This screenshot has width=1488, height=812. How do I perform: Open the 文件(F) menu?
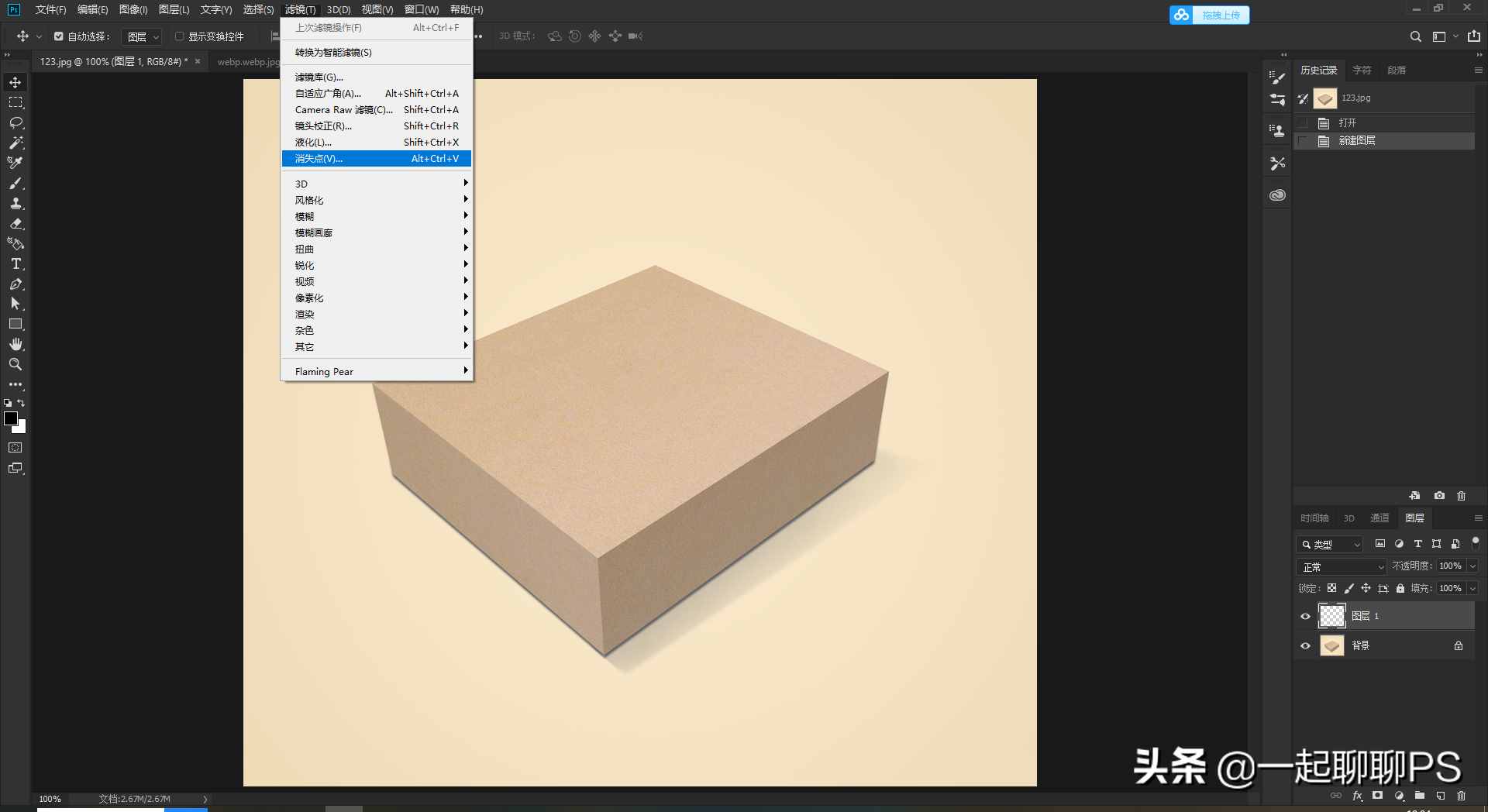point(50,9)
